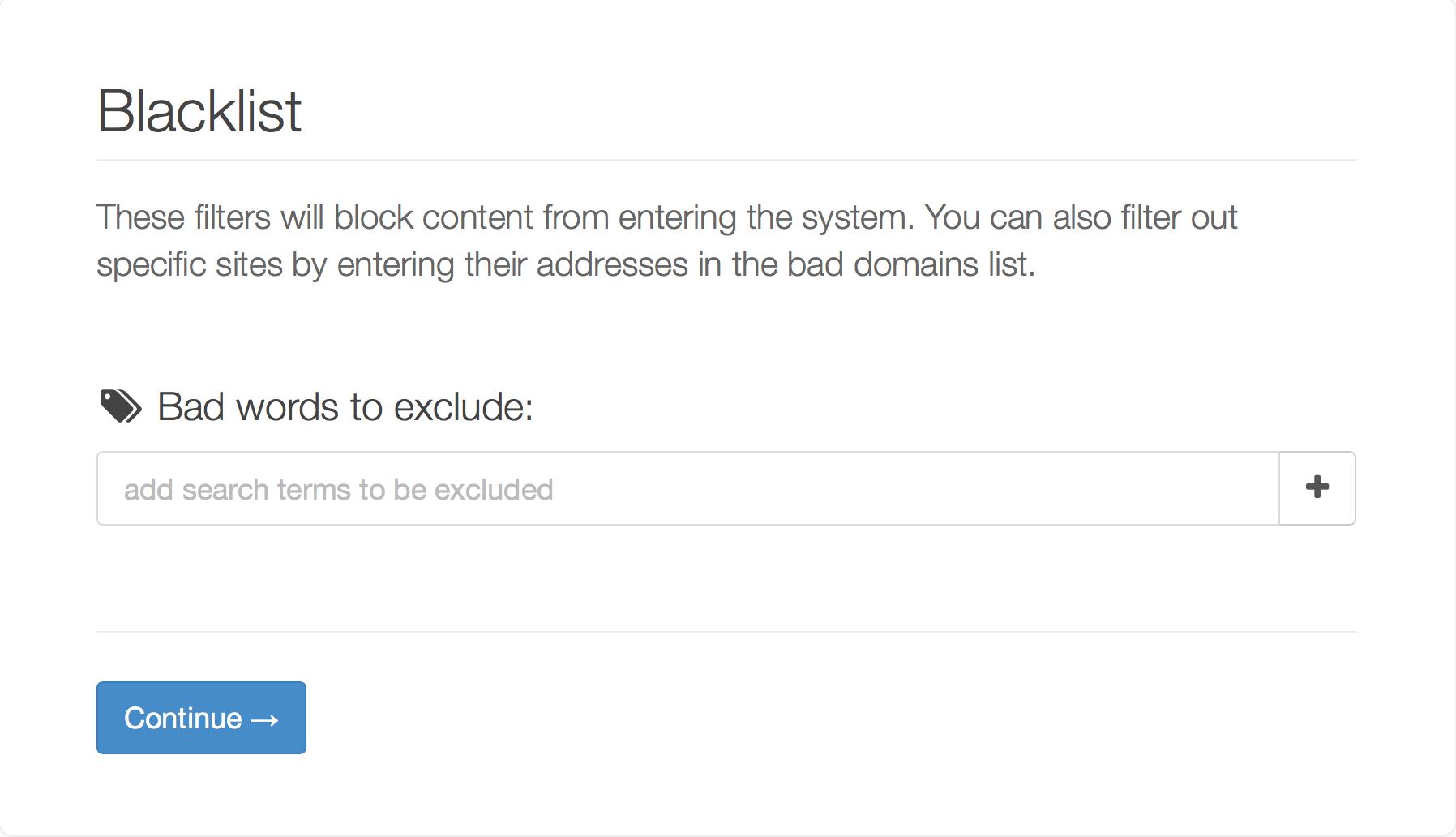The height and width of the screenshot is (837, 1456).
Task: Click the first line of description text
Action: click(666, 217)
